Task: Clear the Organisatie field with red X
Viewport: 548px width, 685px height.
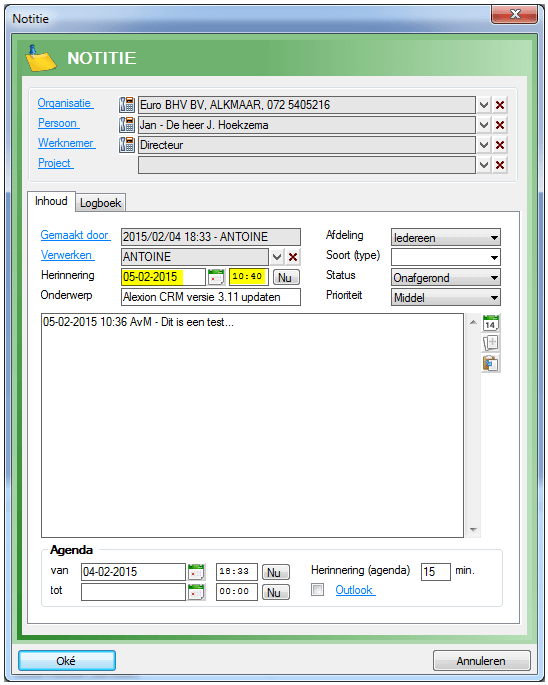Action: point(500,105)
